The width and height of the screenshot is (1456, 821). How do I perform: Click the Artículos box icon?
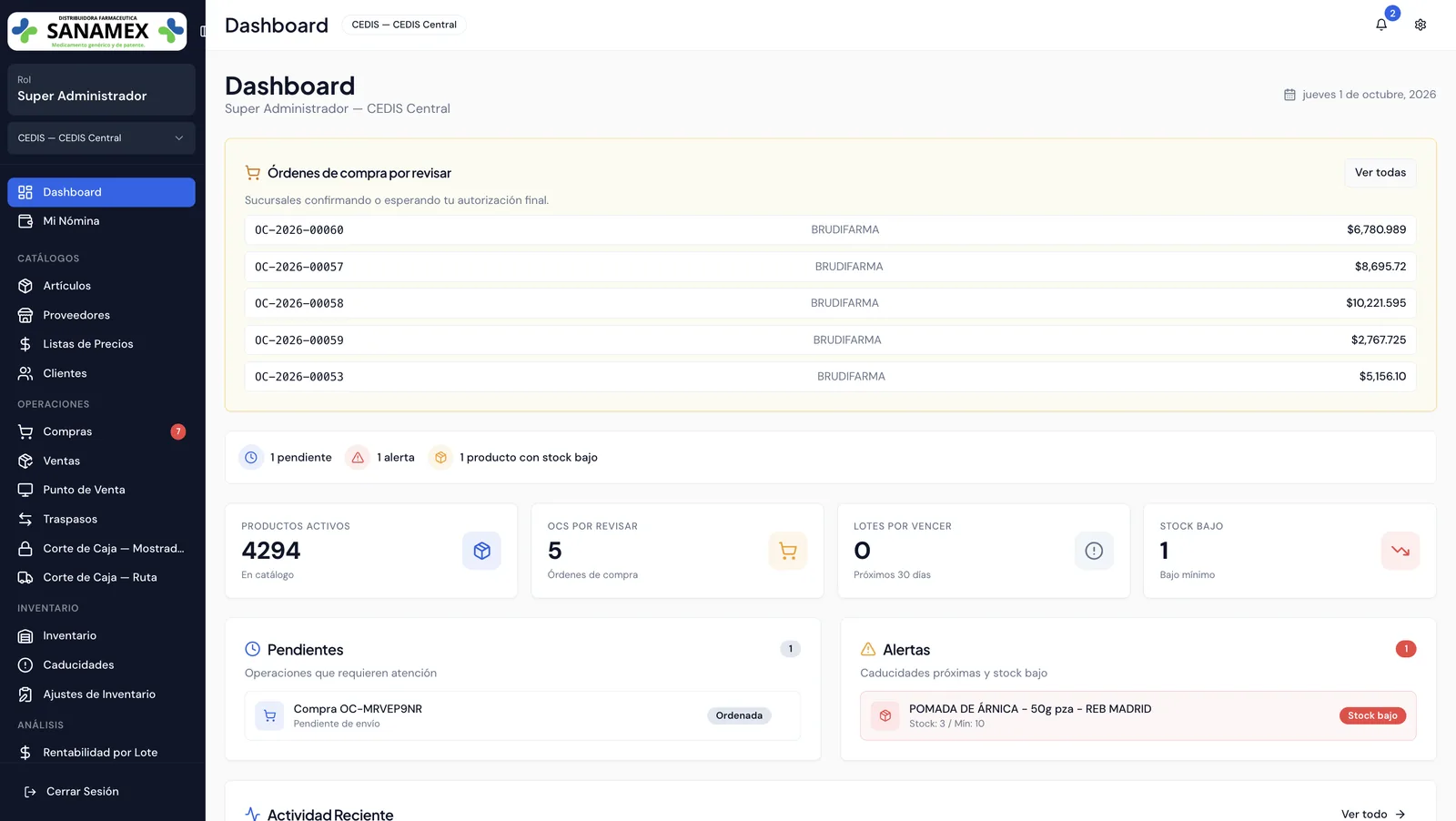pyautogui.click(x=25, y=286)
